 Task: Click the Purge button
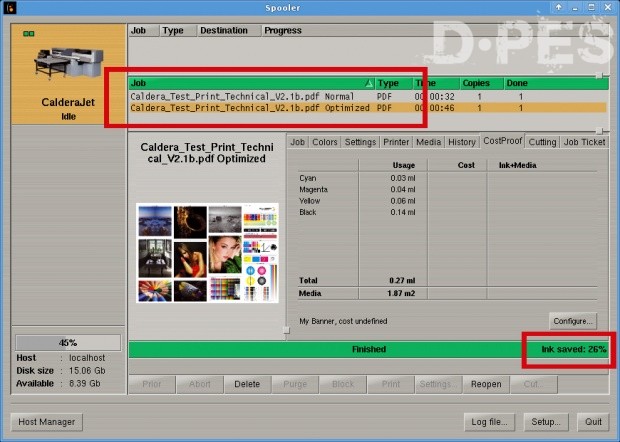295,384
